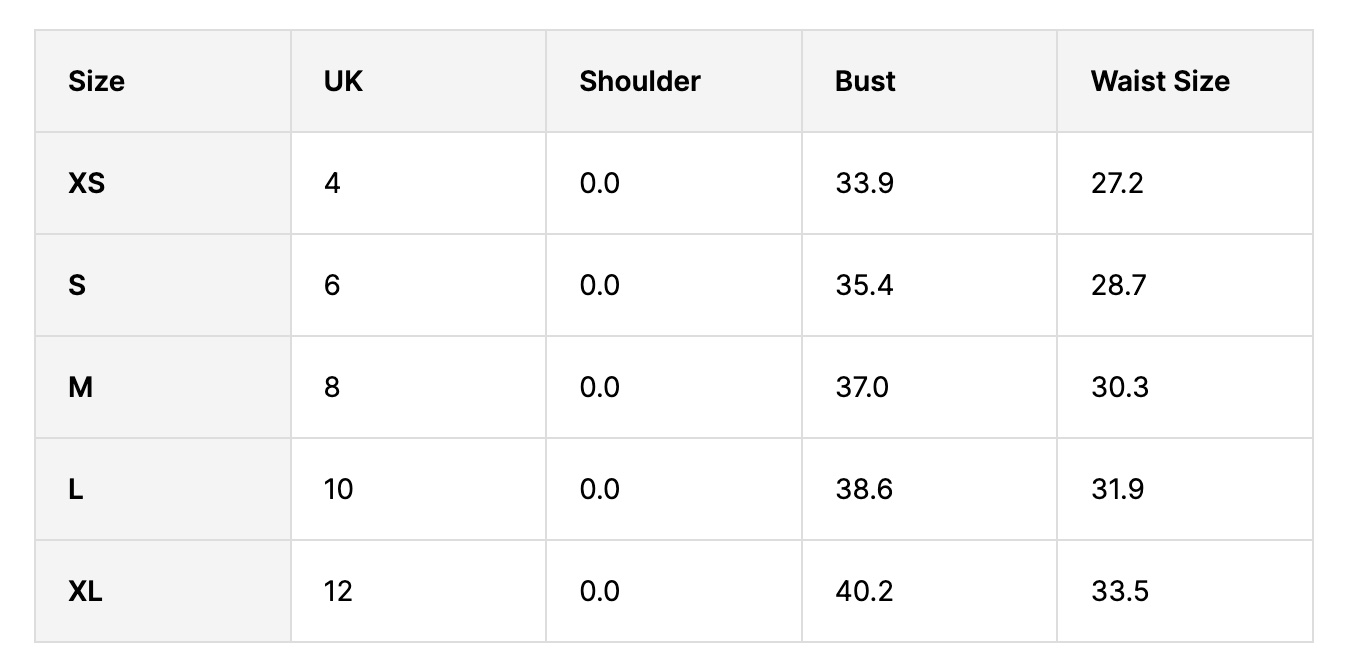Click the Size column header
Screen dimensions: 1348x672
pos(97,81)
